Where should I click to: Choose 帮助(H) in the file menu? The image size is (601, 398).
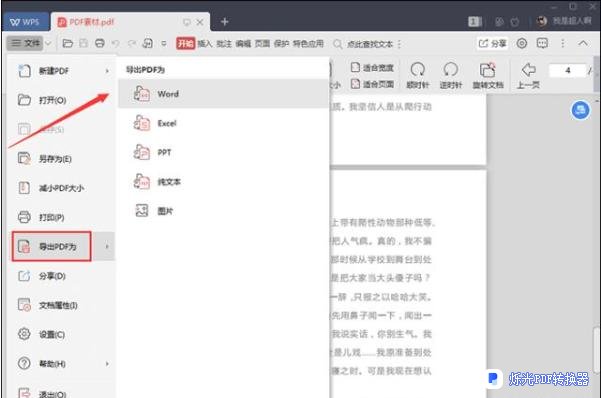point(61,363)
